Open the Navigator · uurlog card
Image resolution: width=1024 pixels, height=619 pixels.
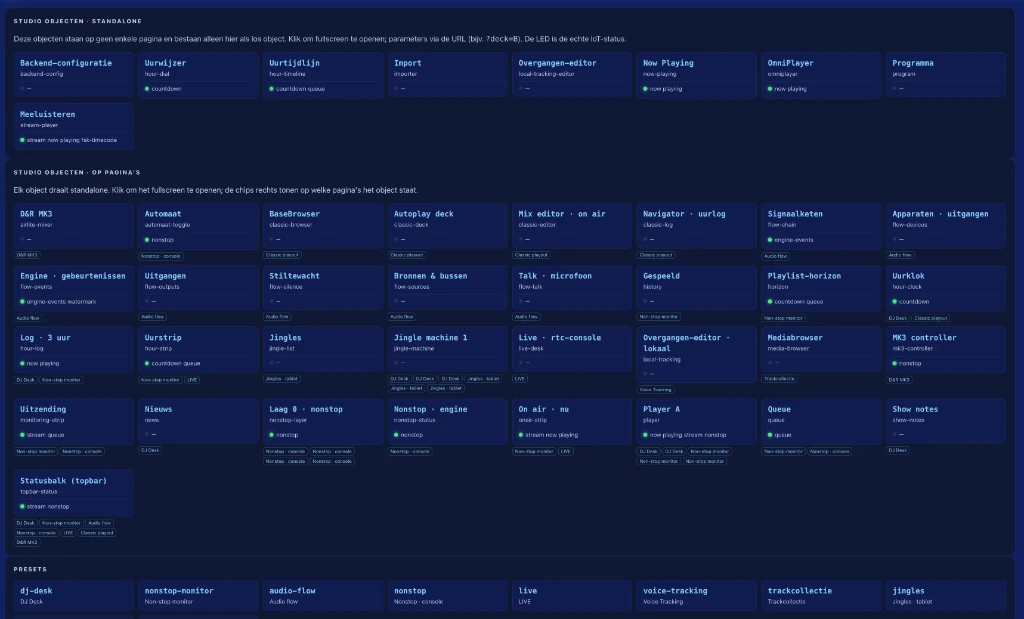(x=697, y=226)
